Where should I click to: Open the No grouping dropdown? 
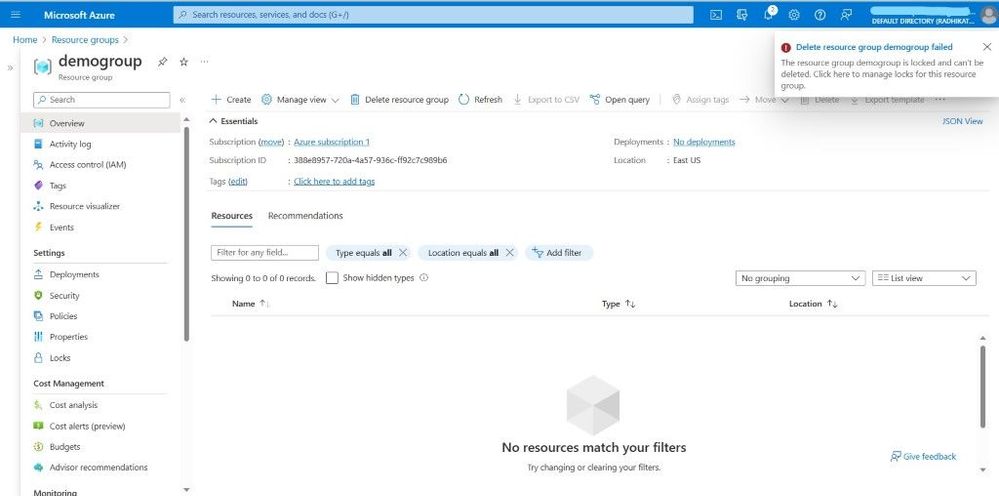[800, 278]
